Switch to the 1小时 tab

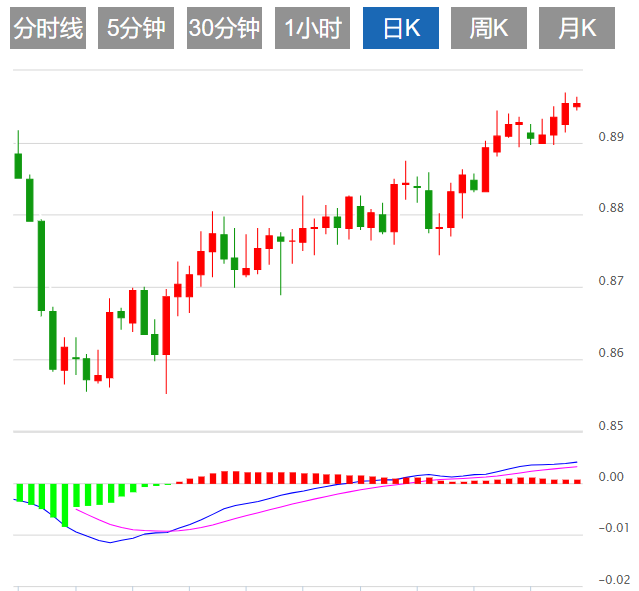point(312,29)
